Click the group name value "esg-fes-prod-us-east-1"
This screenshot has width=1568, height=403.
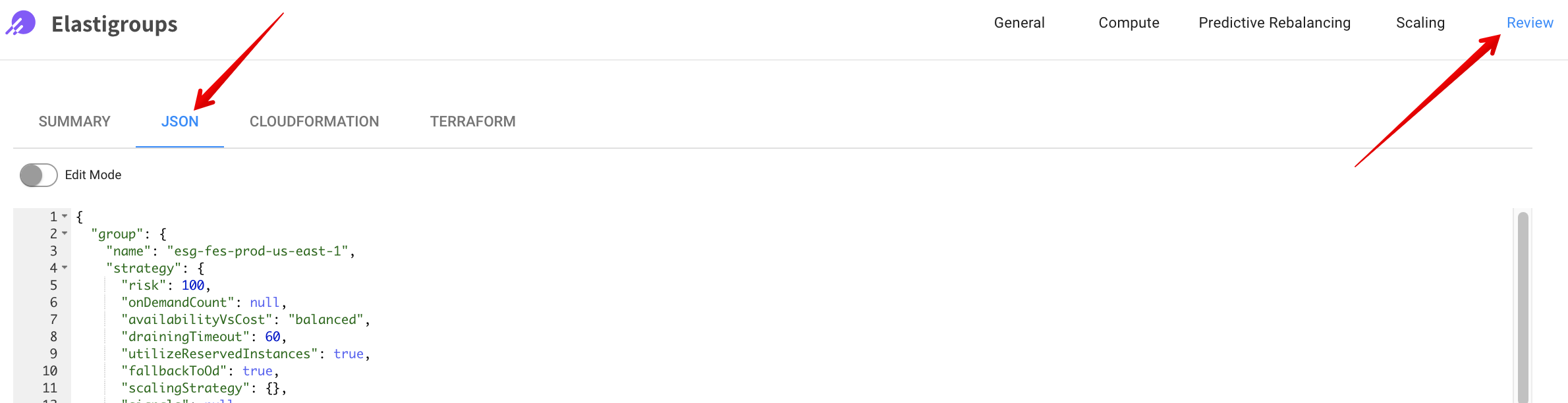pos(258,251)
